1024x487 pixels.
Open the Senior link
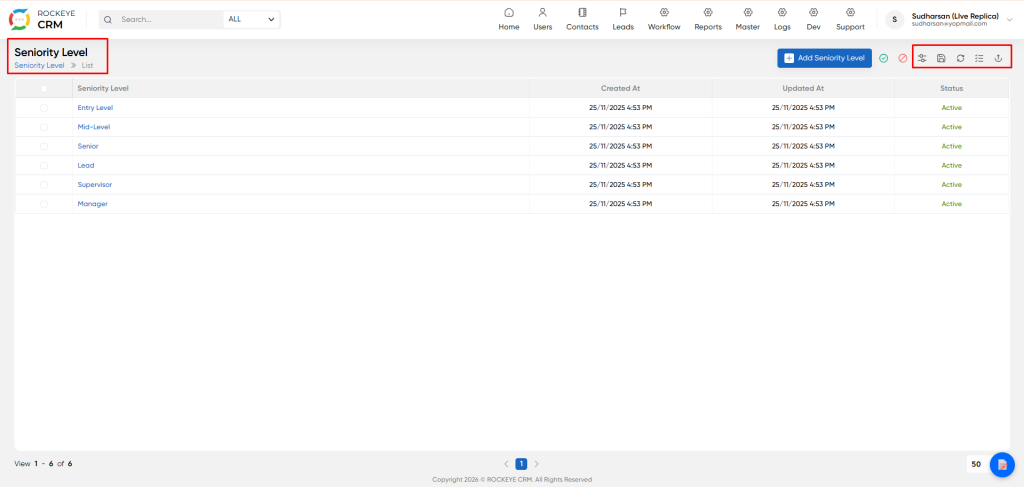coord(88,146)
